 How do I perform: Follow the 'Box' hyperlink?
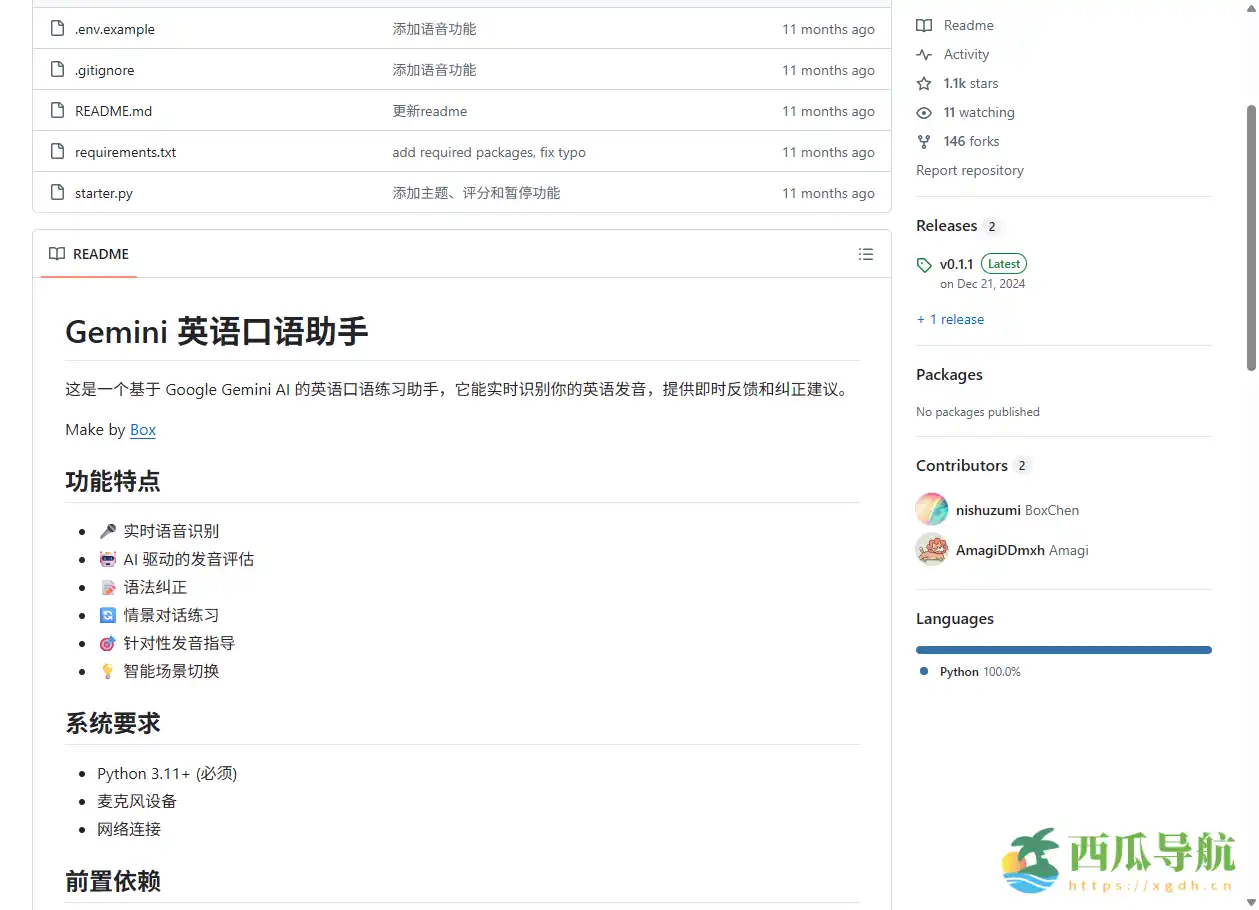tap(142, 429)
